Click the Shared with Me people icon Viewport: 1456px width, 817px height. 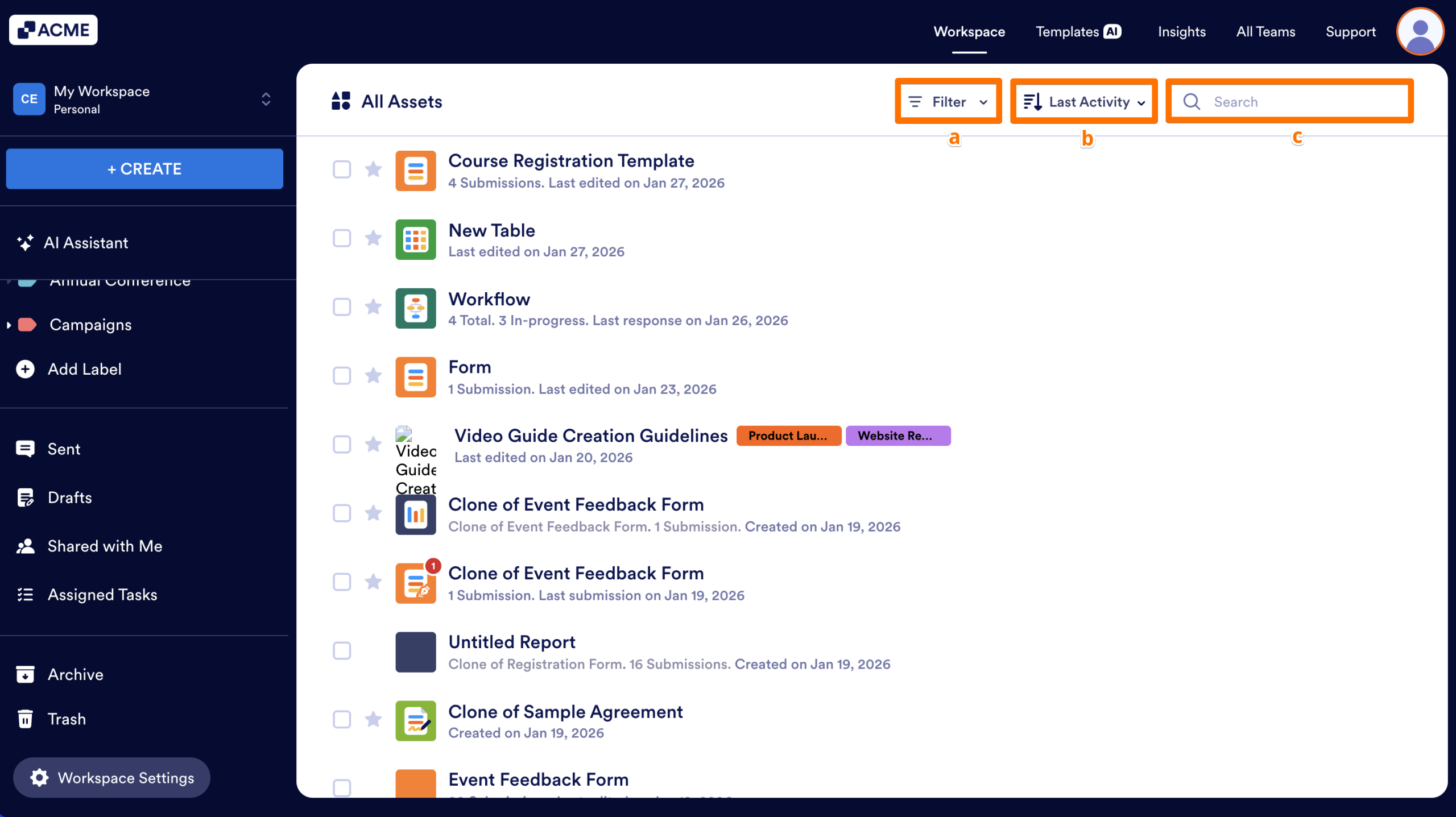pos(25,546)
